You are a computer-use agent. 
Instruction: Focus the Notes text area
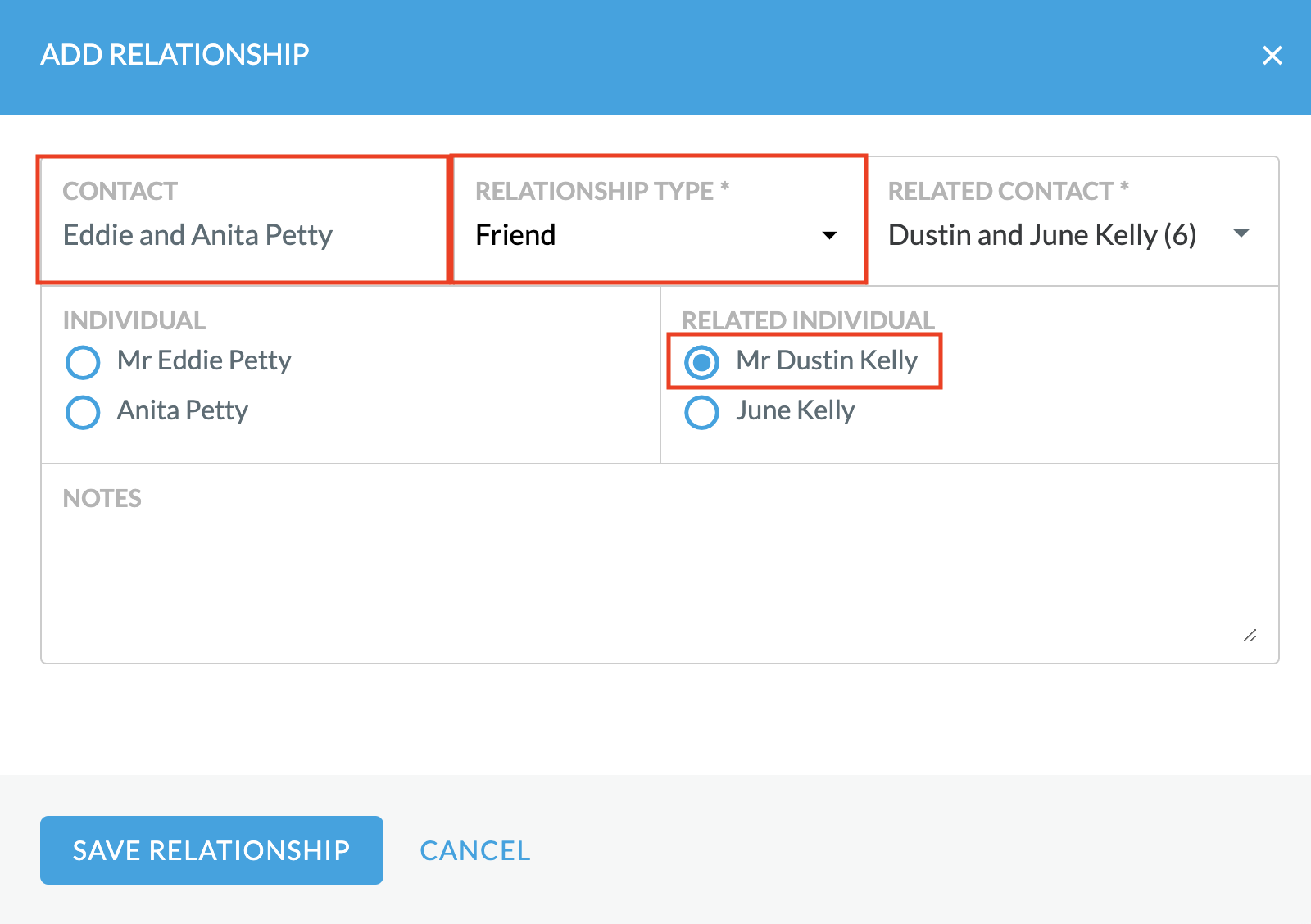pos(660,564)
